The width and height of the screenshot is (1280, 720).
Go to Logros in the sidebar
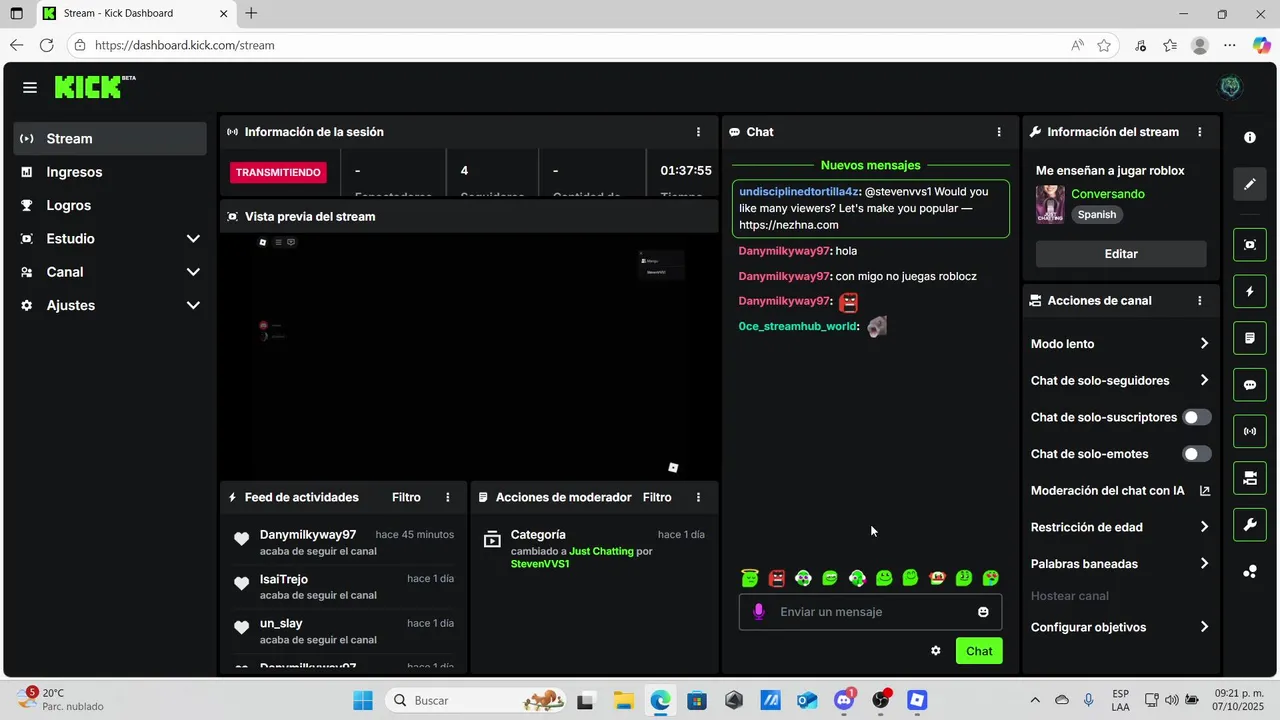(x=110, y=205)
